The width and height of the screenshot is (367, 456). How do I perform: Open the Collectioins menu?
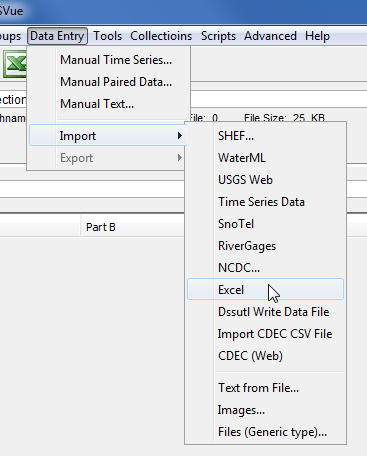coord(161,36)
